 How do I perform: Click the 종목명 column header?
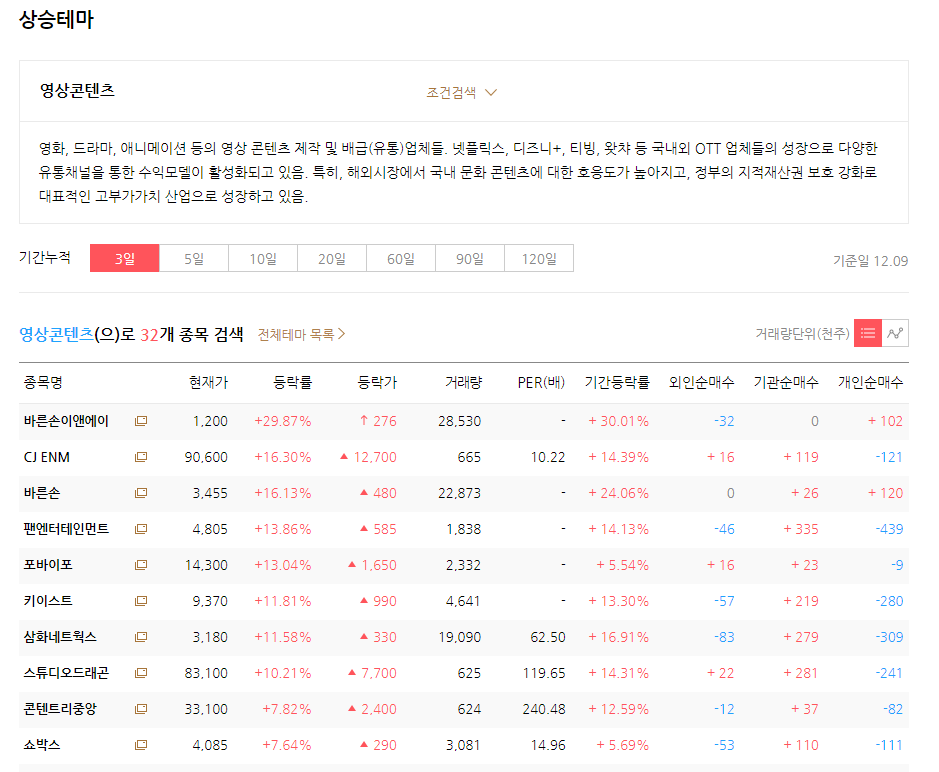click(x=43, y=382)
